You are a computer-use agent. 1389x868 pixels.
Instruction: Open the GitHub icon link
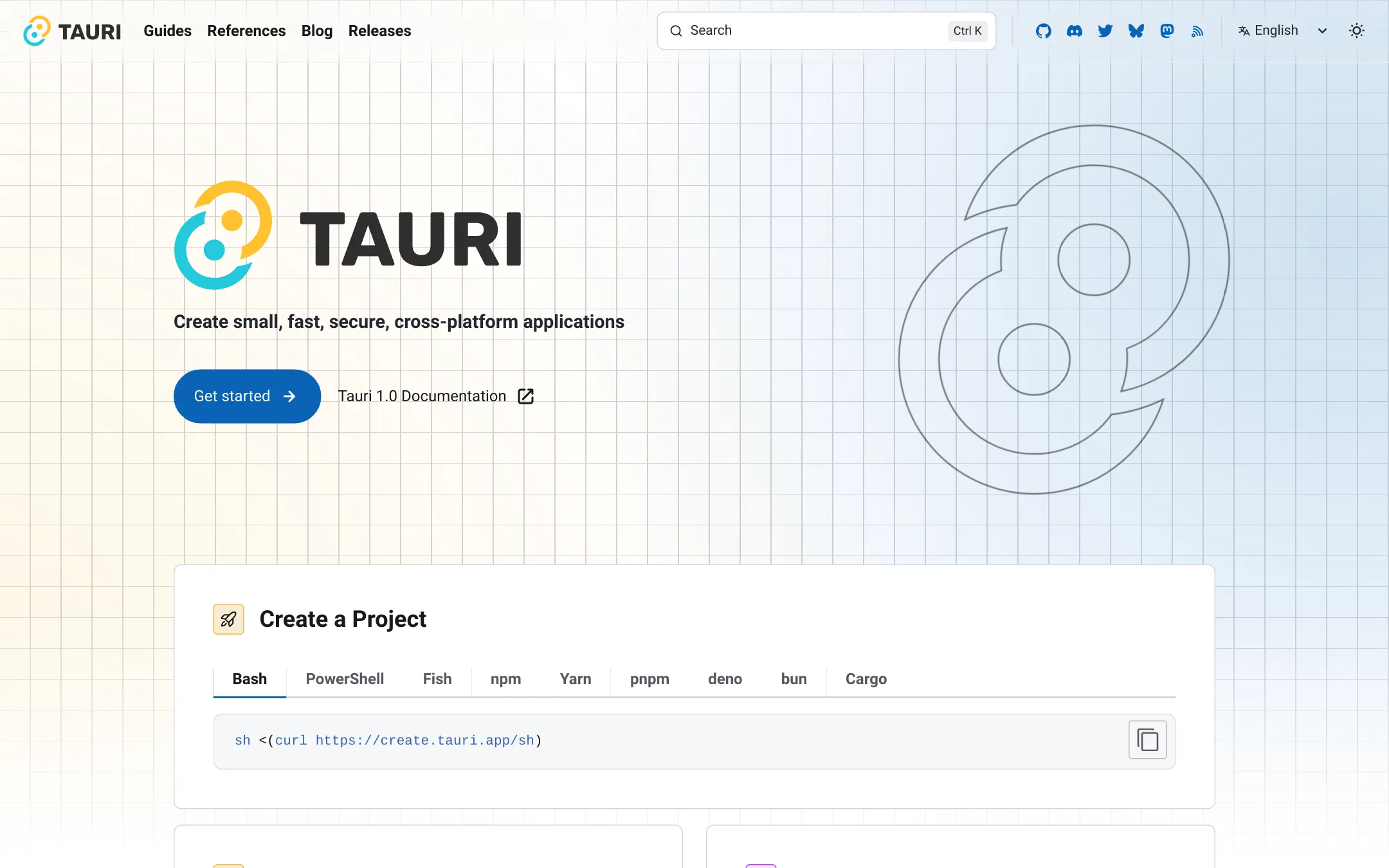tap(1043, 31)
